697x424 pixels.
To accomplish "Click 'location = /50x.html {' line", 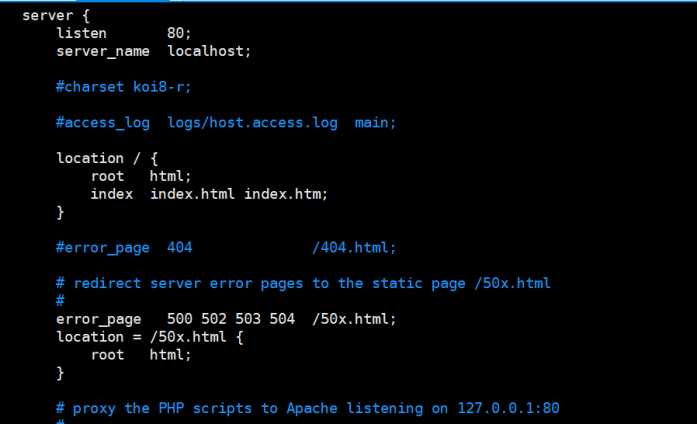I will pyautogui.click(x=150, y=337).
